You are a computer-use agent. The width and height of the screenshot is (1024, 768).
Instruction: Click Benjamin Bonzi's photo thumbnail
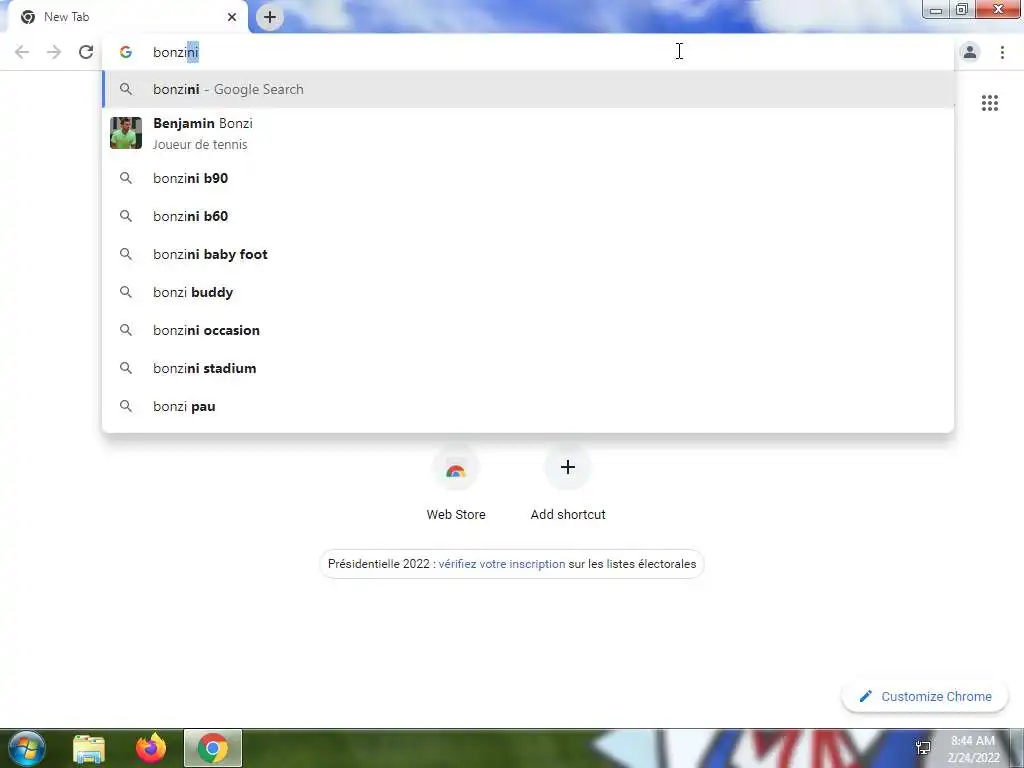pyautogui.click(x=126, y=133)
